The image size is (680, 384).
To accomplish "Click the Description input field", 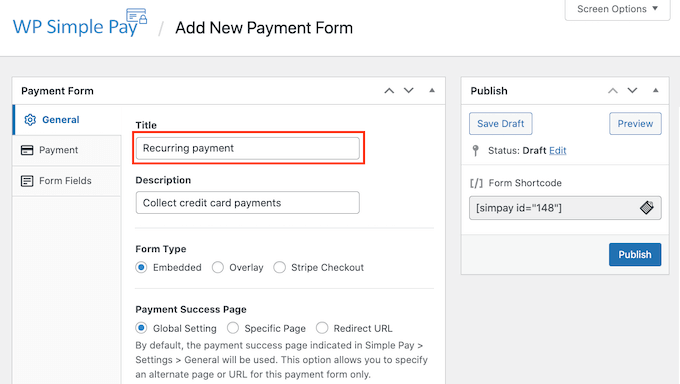I will pyautogui.click(x=248, y=203).
